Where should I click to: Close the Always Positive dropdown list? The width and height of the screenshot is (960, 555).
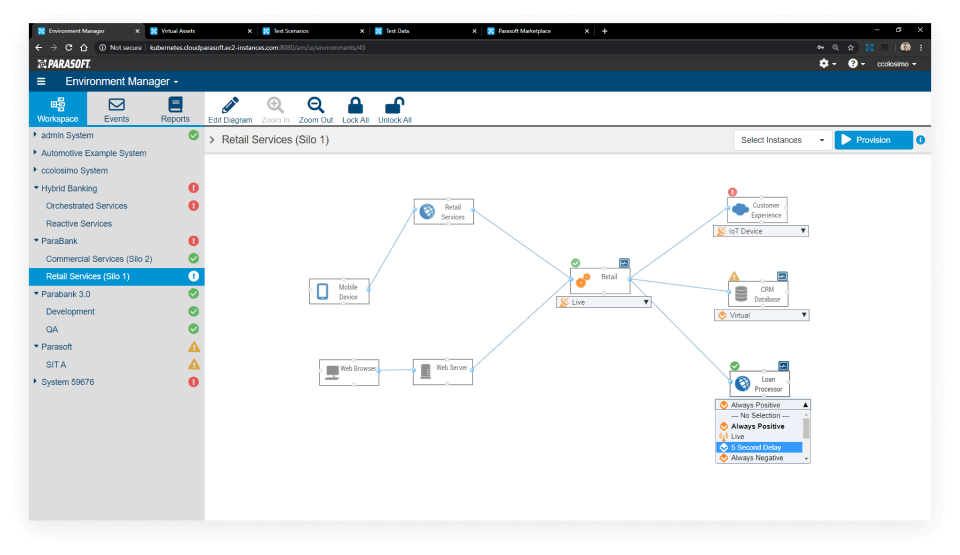point(763,405)
